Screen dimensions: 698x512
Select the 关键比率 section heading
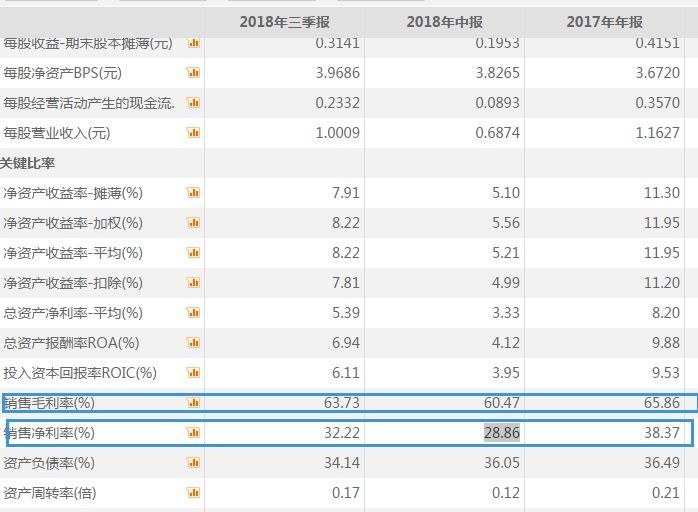click(x=27, y=163)
